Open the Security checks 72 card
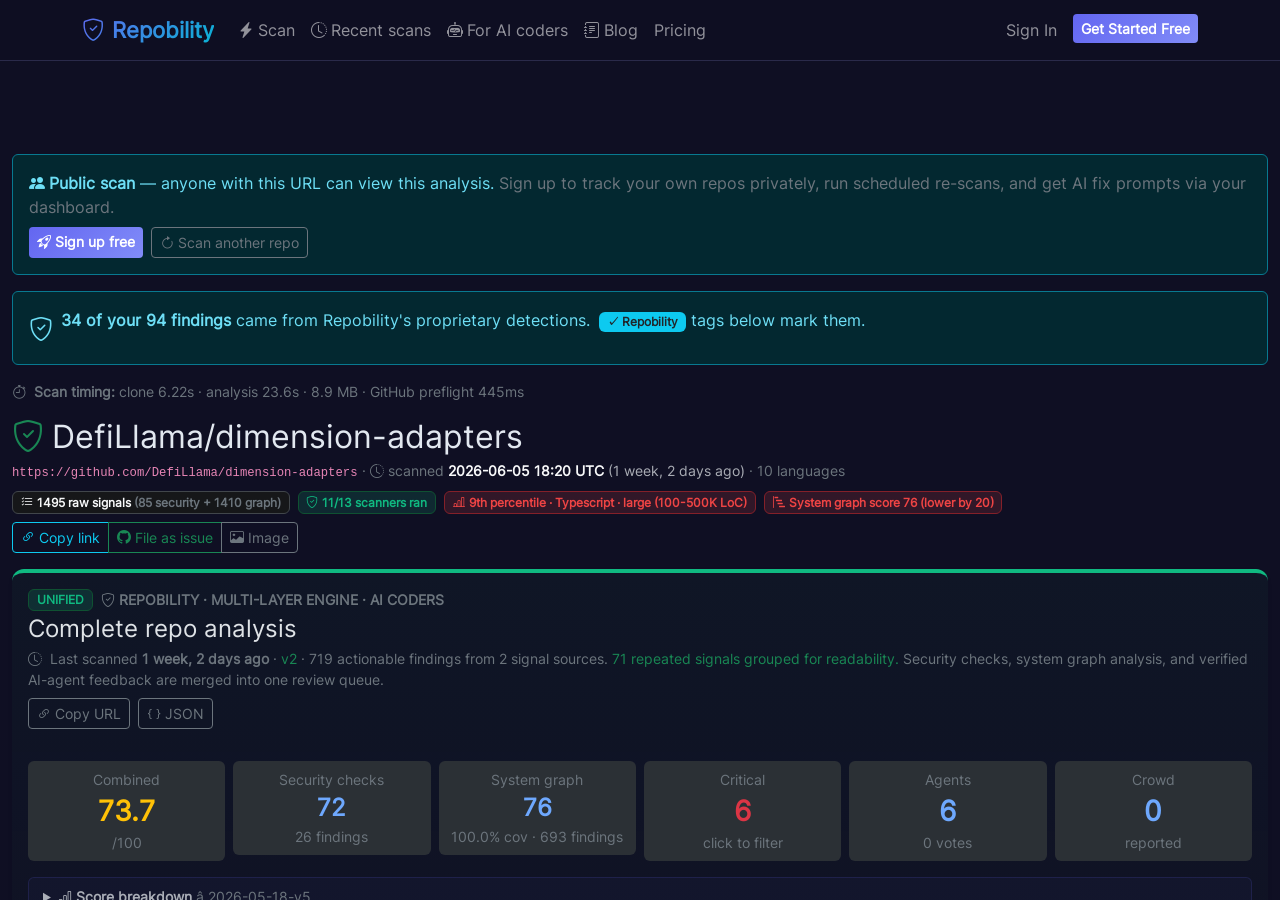Viewport: 1280px width, 900px height. (x=332, y=808)
